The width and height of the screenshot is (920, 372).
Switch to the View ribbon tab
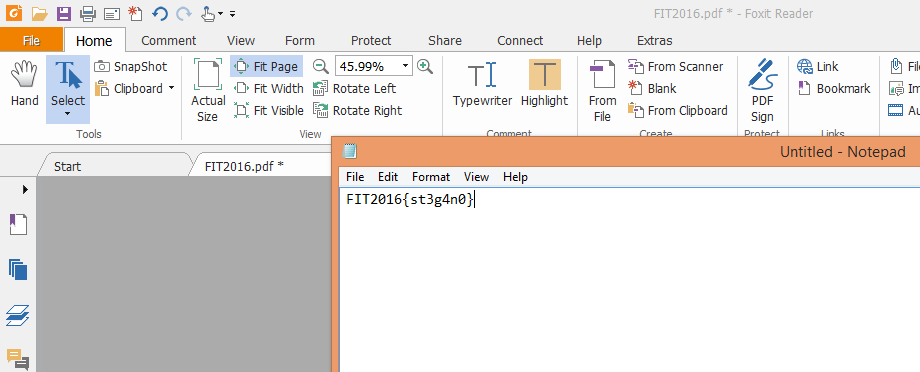(x=241, y=40)
